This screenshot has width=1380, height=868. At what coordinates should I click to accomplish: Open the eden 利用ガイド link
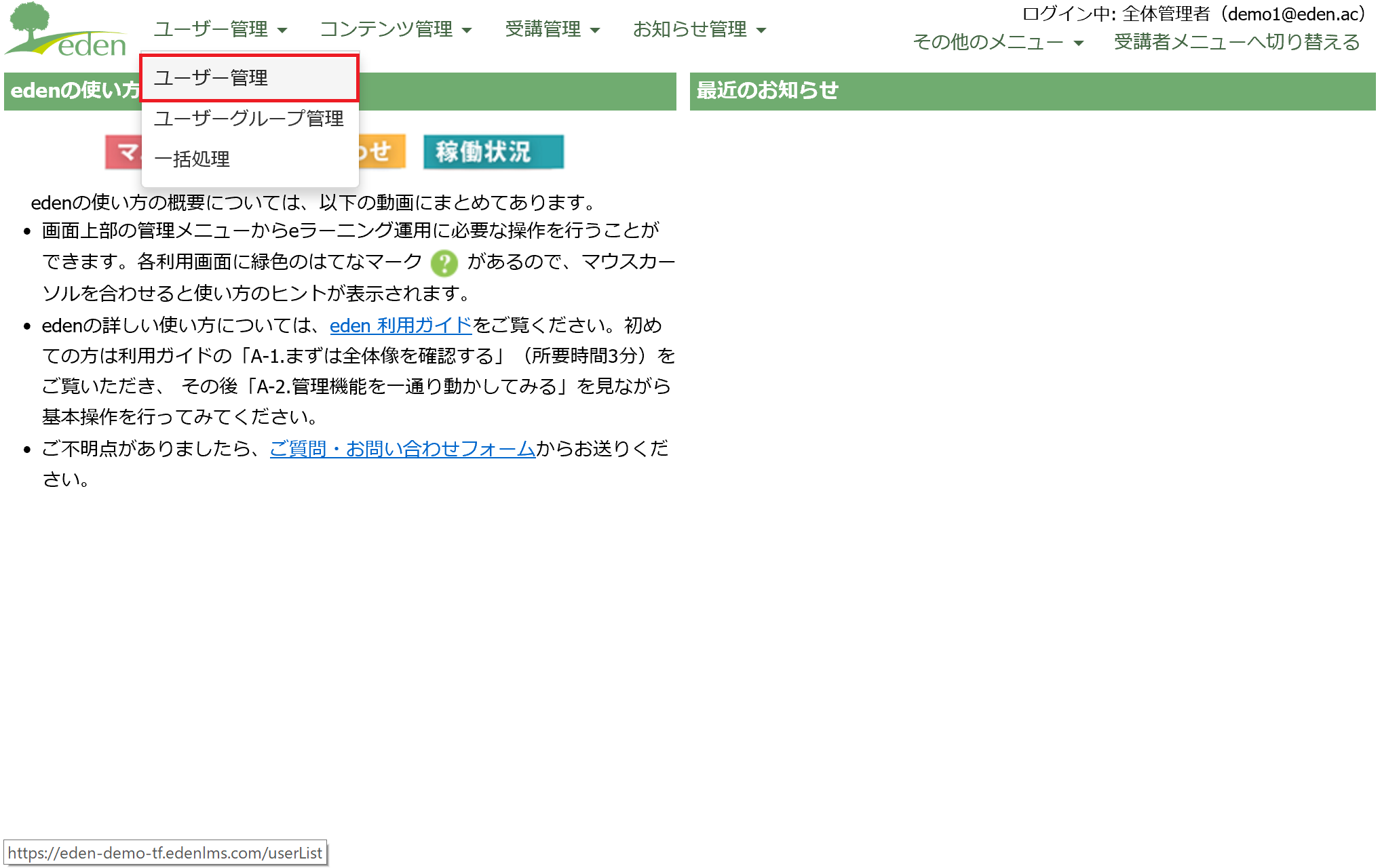[400, 325]
